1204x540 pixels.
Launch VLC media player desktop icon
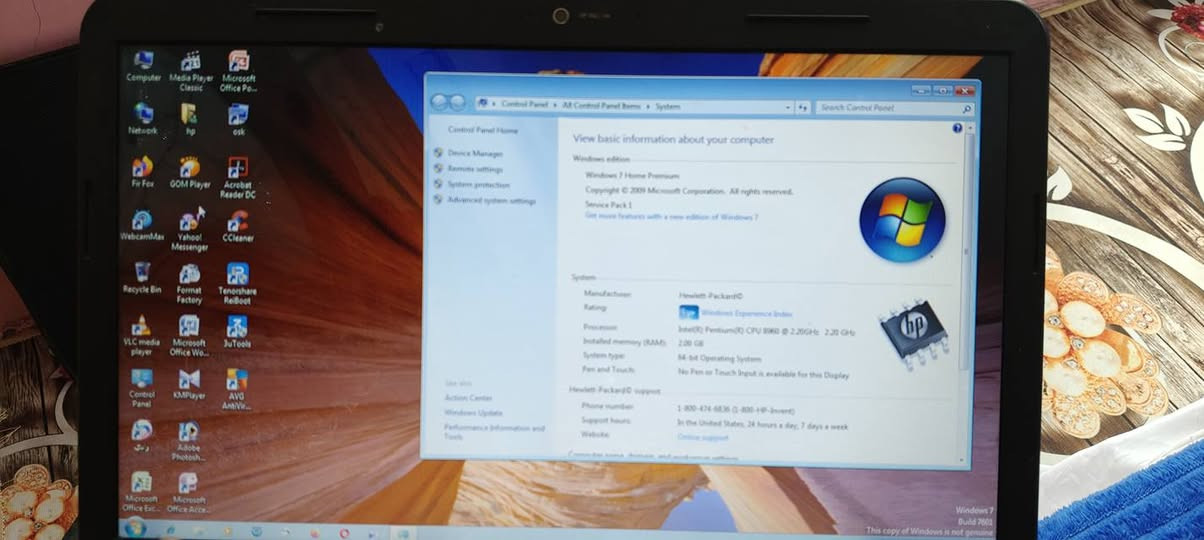[x=141, y=335]
